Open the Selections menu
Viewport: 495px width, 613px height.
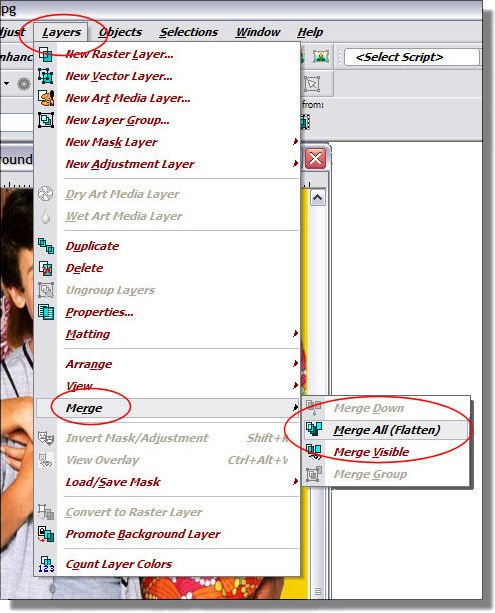point(188,32)
